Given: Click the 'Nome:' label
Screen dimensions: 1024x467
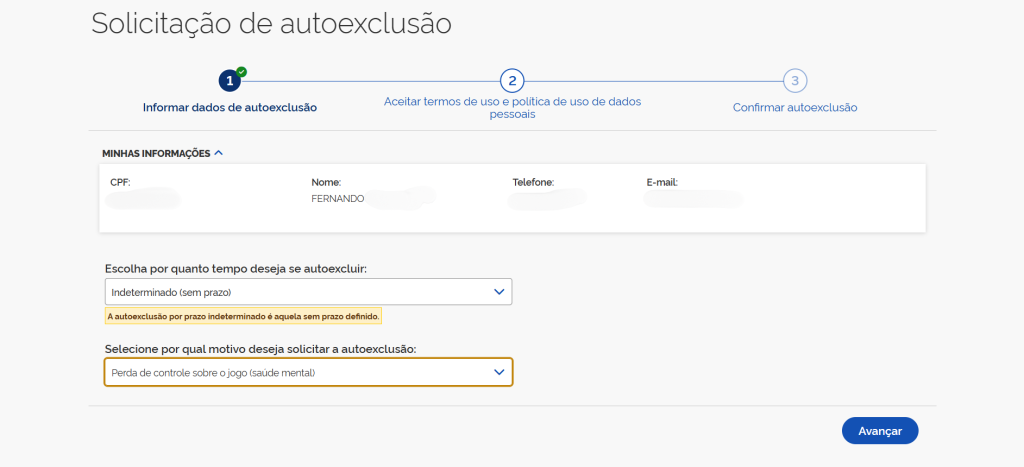Looking at the screenshot, I should point(326,182).
